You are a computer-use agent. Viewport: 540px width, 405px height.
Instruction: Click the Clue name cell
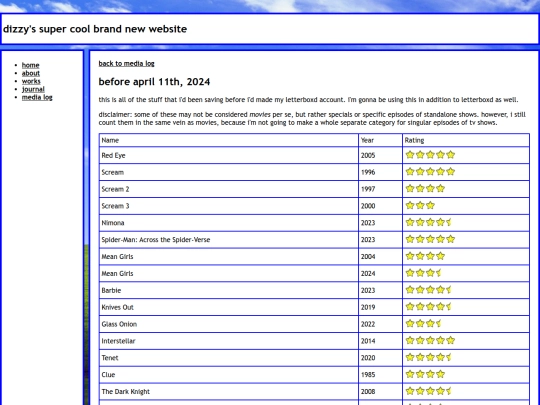point(229,375)
